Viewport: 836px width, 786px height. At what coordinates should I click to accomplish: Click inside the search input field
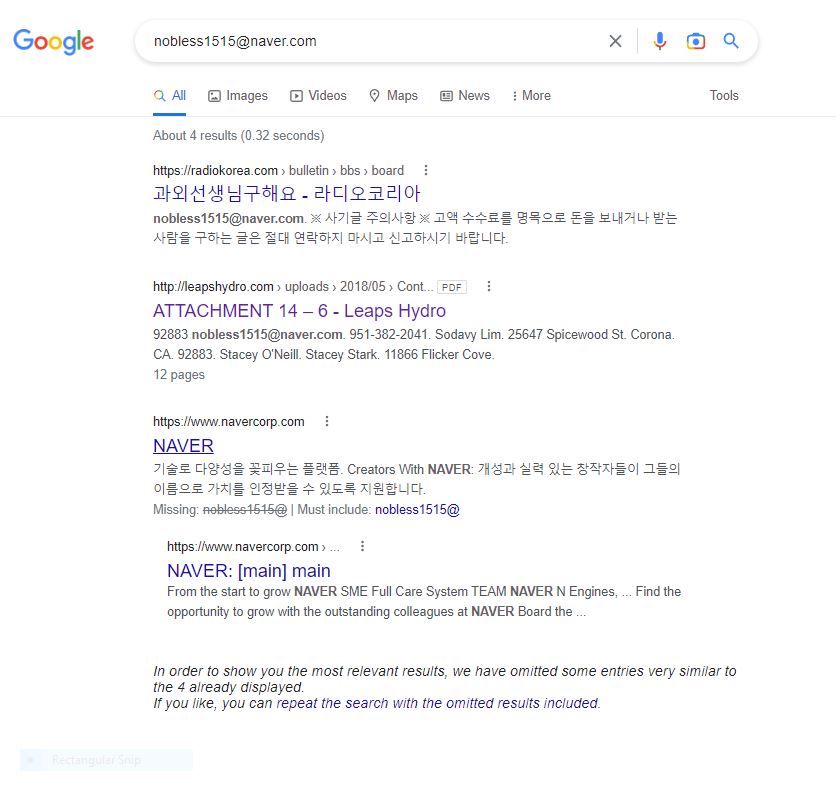pos(370,41)
